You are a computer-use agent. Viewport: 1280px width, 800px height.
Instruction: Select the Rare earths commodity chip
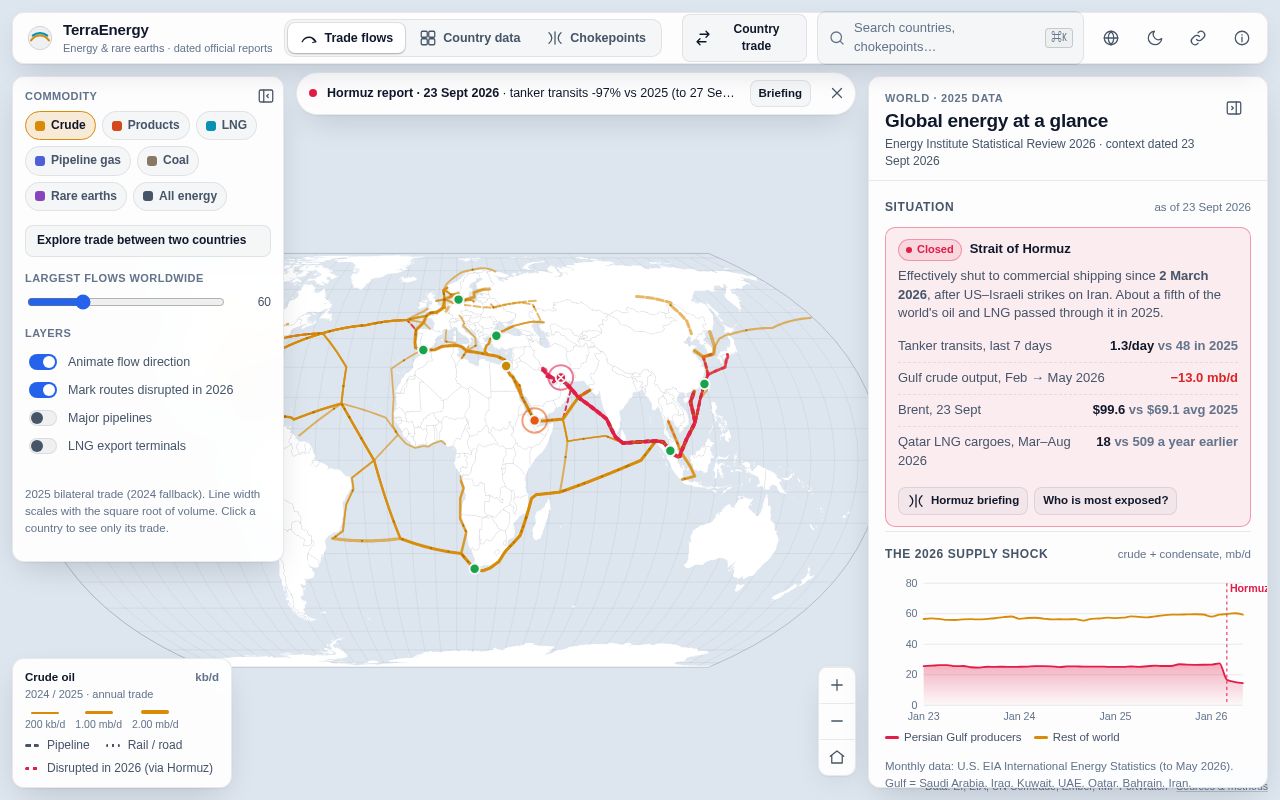[76, 196]
